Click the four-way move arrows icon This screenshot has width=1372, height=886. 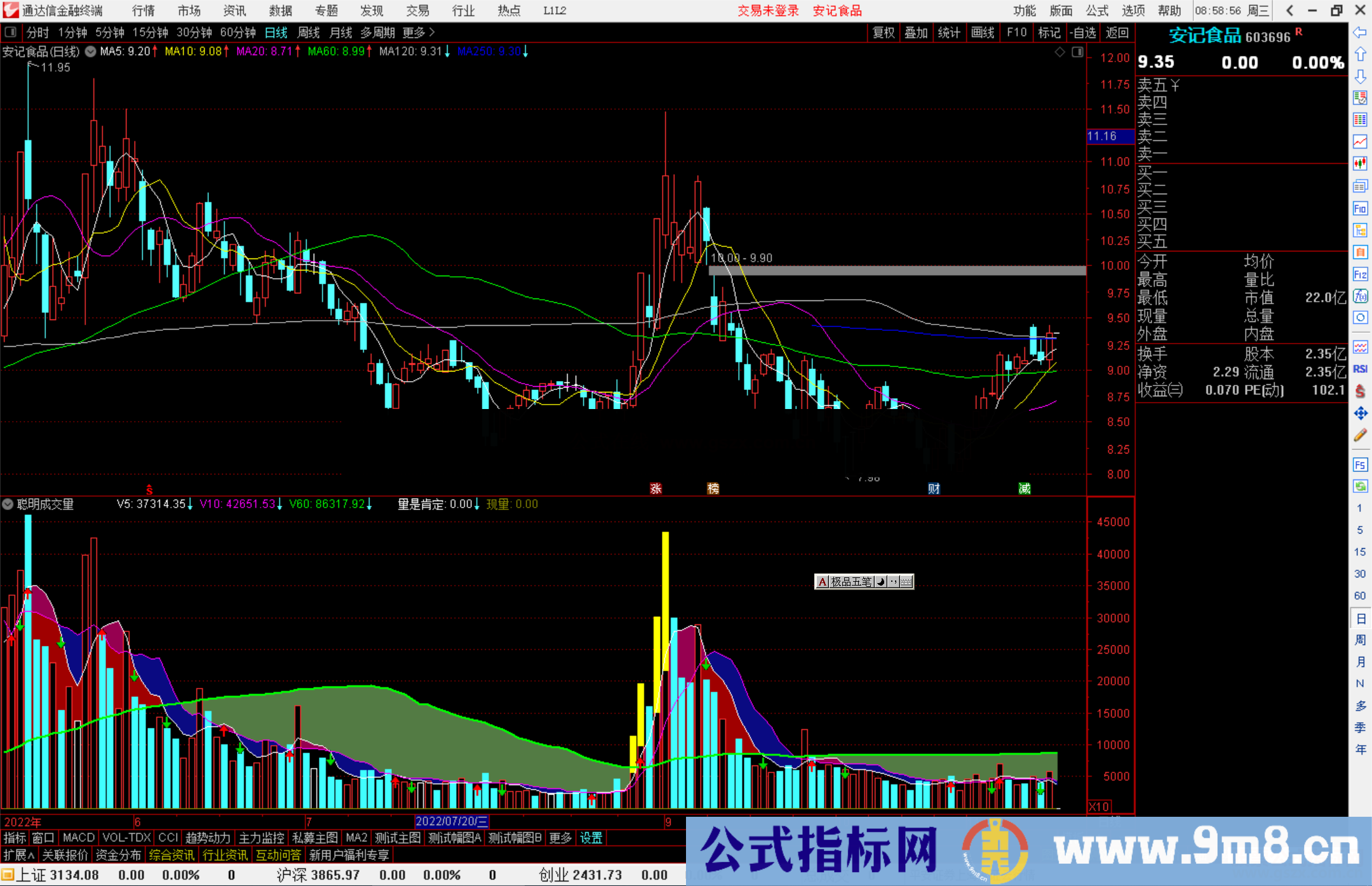pyautogui.click(x=1360, y=413)
